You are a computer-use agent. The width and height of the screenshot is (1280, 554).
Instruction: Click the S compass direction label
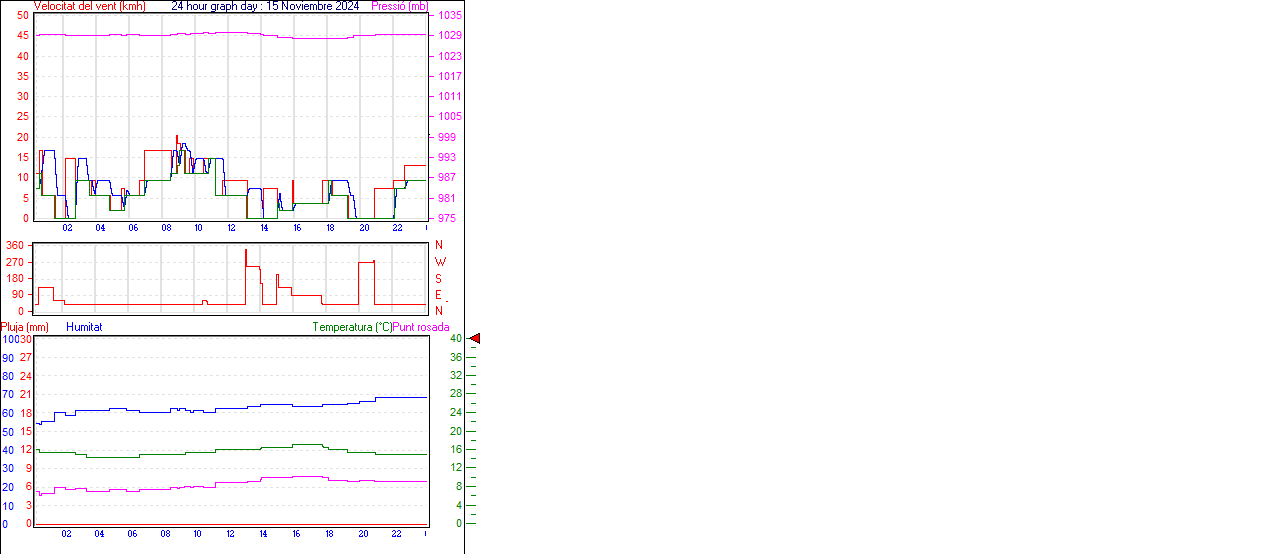438,279
